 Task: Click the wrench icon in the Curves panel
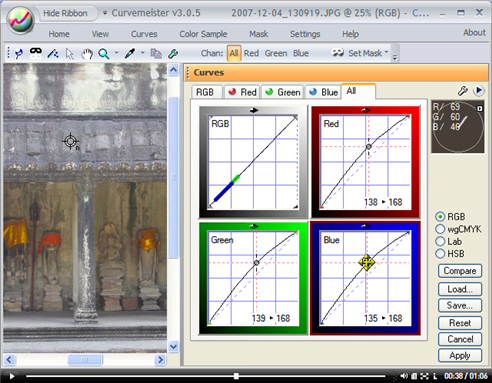(463, 91)
